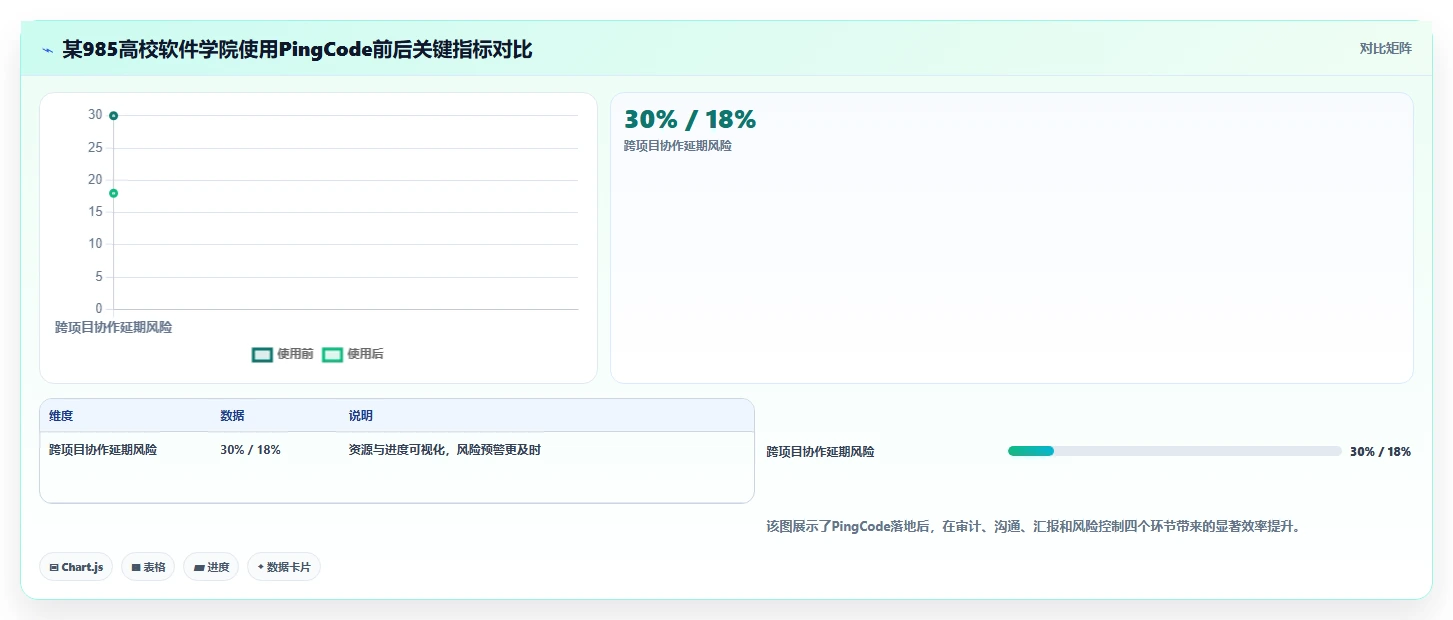Toggle the 使用前 legend item

283,354
